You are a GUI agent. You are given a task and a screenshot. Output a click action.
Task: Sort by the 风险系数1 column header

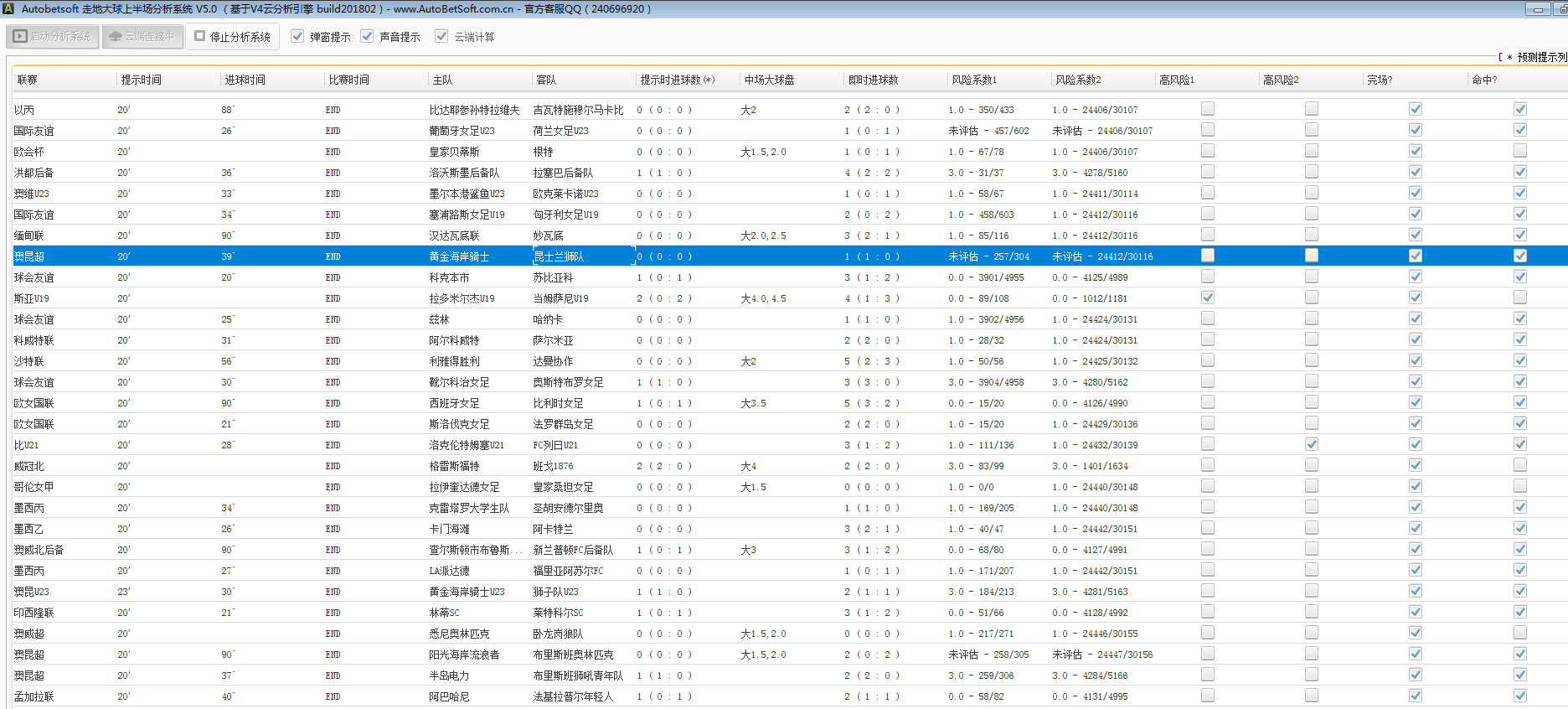tap(974, 80)
